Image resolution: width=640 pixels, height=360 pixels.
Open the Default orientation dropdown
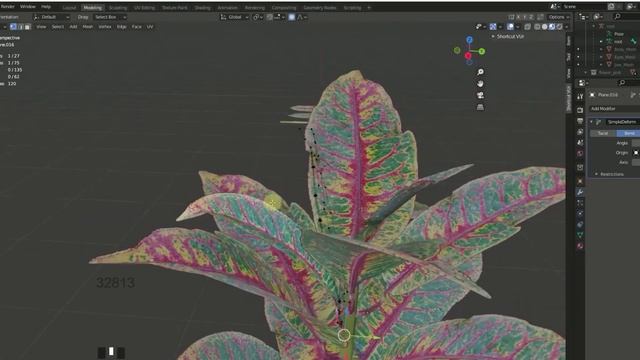pos(51,17)
